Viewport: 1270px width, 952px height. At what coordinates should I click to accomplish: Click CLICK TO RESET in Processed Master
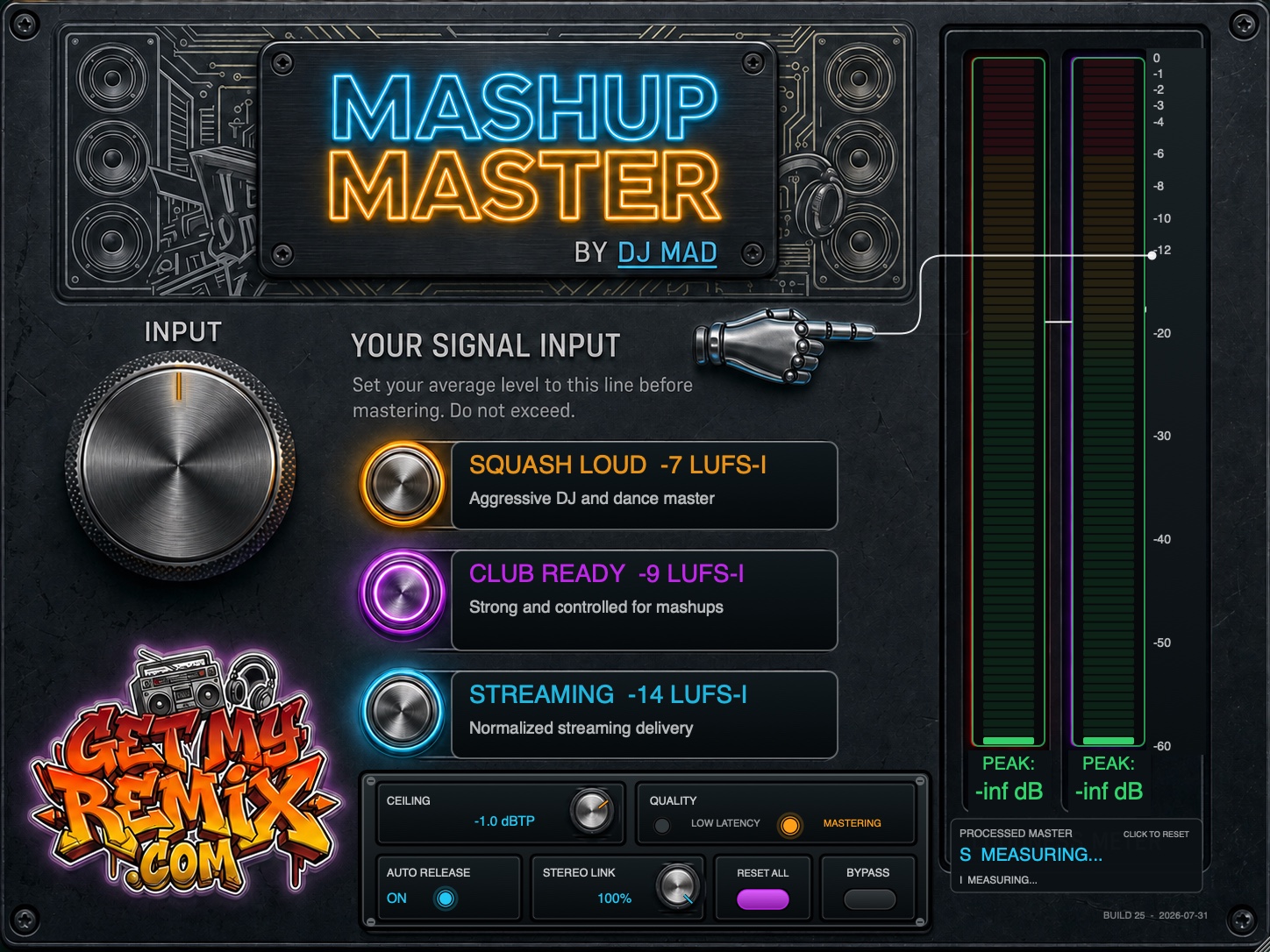click(1156, 835)
